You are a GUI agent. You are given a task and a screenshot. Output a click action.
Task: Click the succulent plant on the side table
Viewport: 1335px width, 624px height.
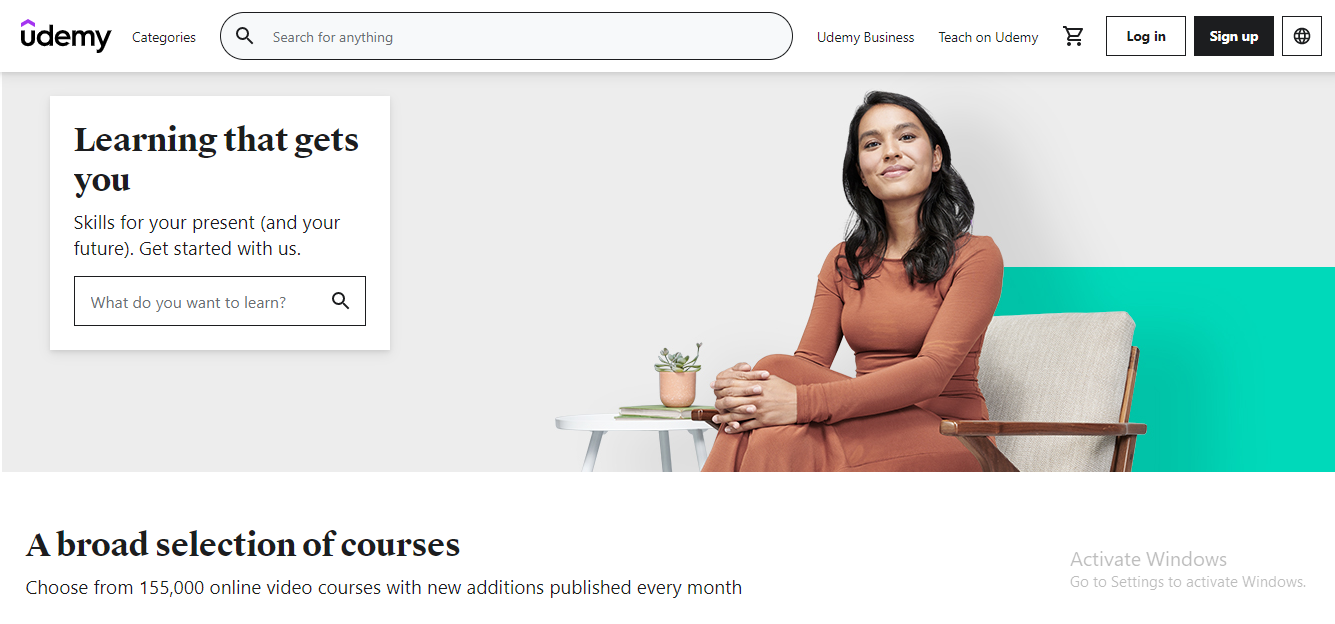click(x=678, y=375)
